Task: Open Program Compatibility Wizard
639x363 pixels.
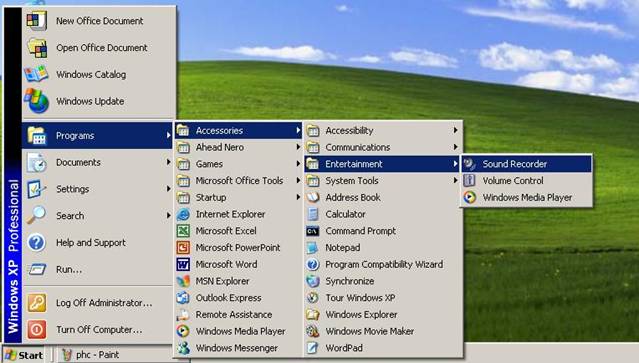Action: pyautogui.click(x=383, y=264)
